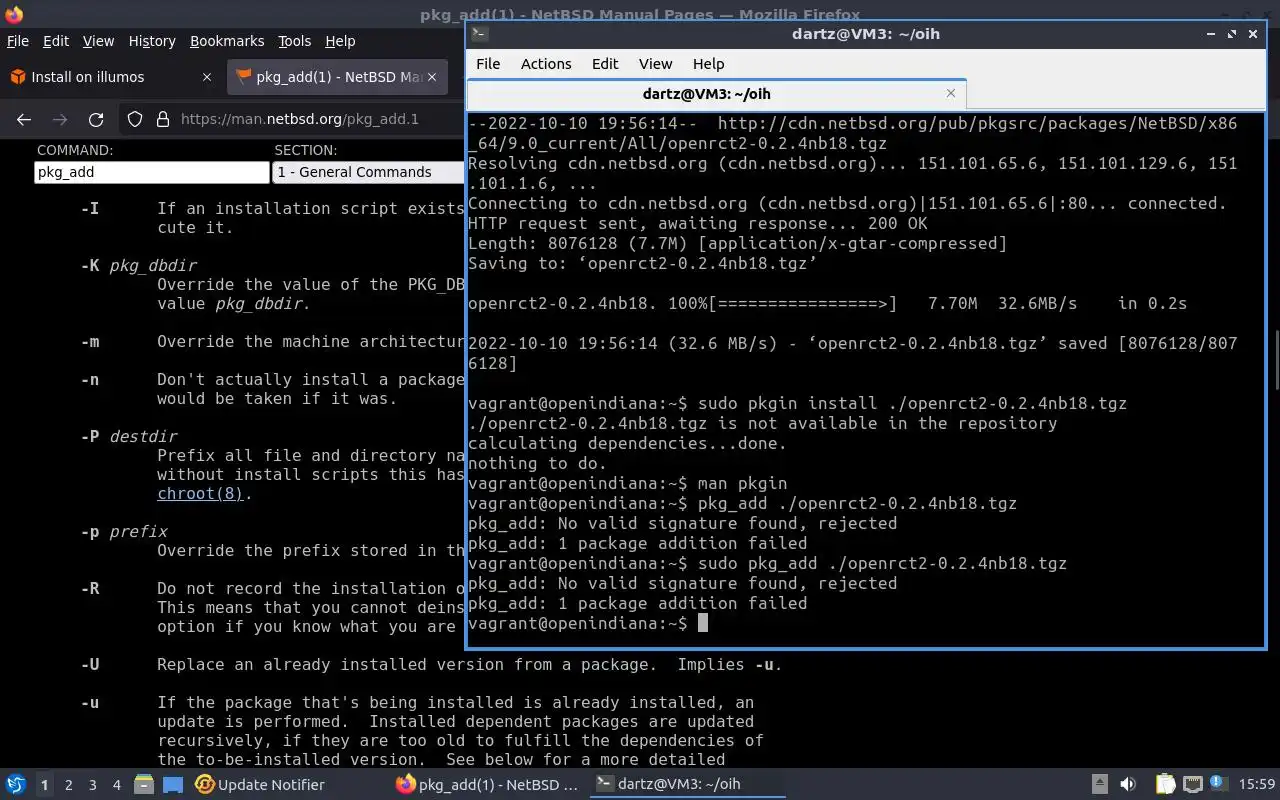Click the '-P destdir' option text
Image resolution: width=1280 pixels, height=800 pixels.
pyautogui.click(x=129, y=436)
